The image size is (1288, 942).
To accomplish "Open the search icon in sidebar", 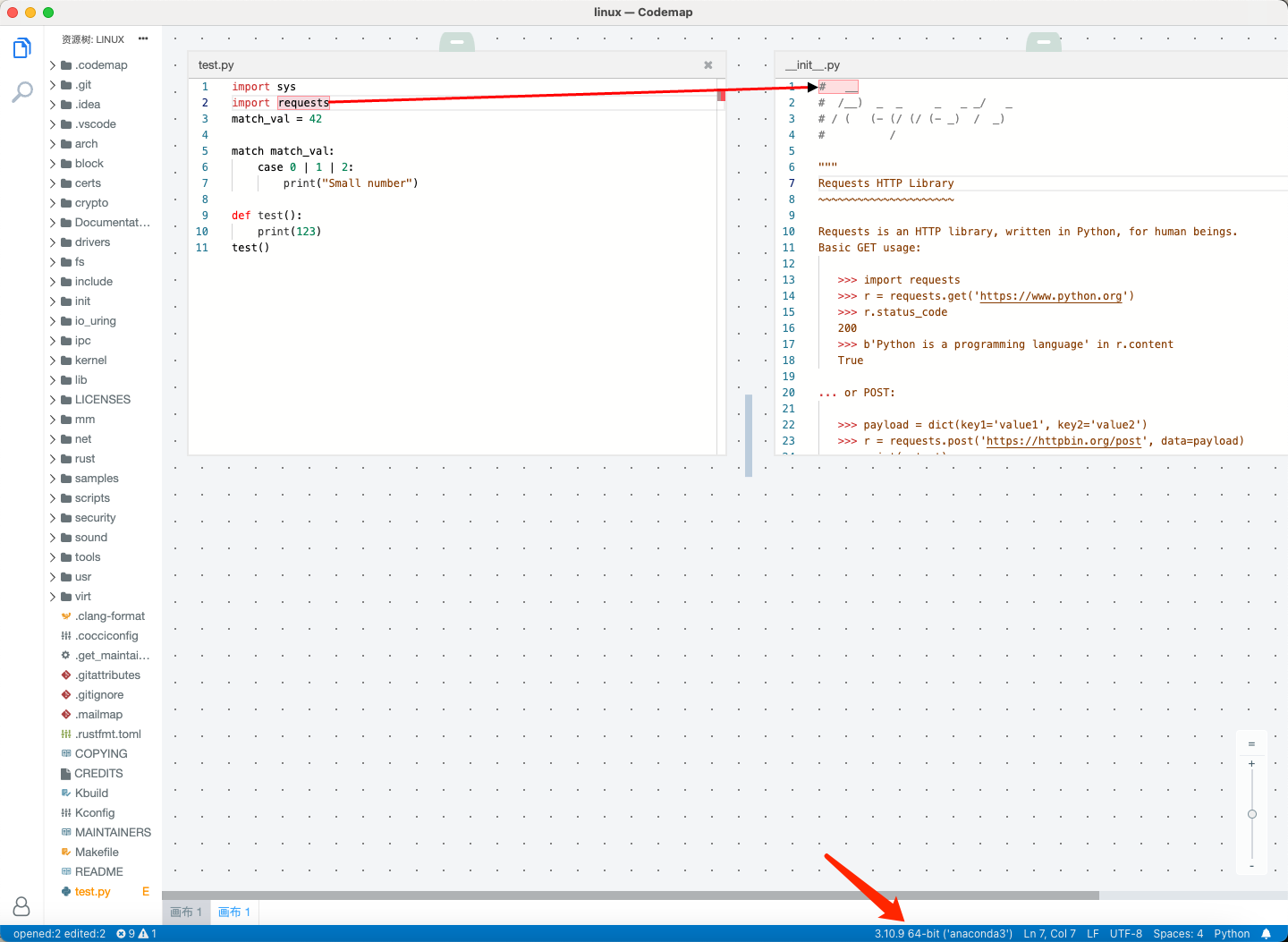I will [x=22, y=91].
